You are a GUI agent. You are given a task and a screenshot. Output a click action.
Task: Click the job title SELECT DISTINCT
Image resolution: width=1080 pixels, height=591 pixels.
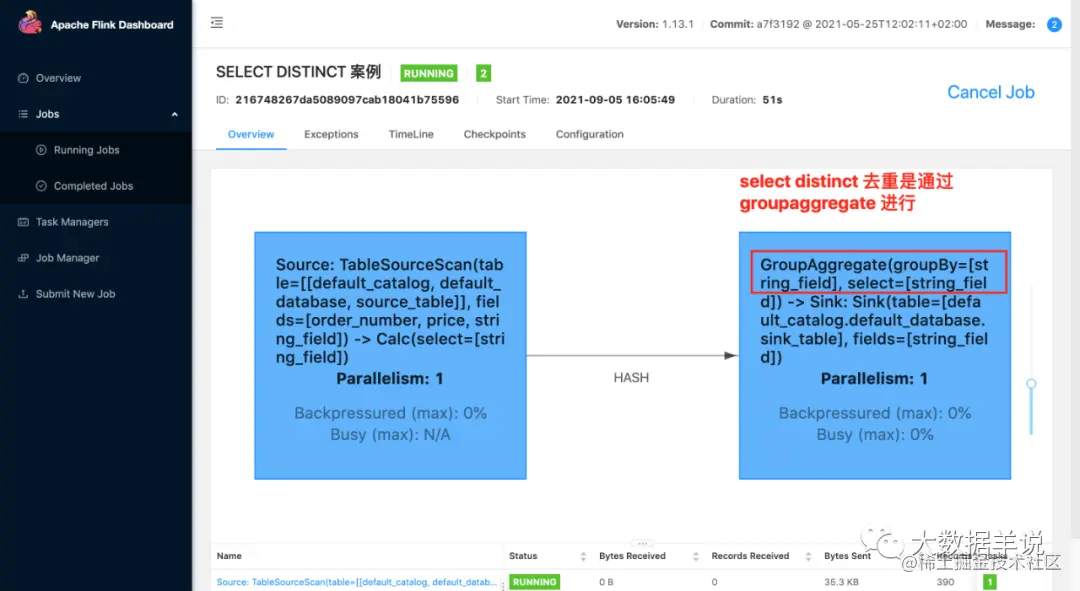298,72
